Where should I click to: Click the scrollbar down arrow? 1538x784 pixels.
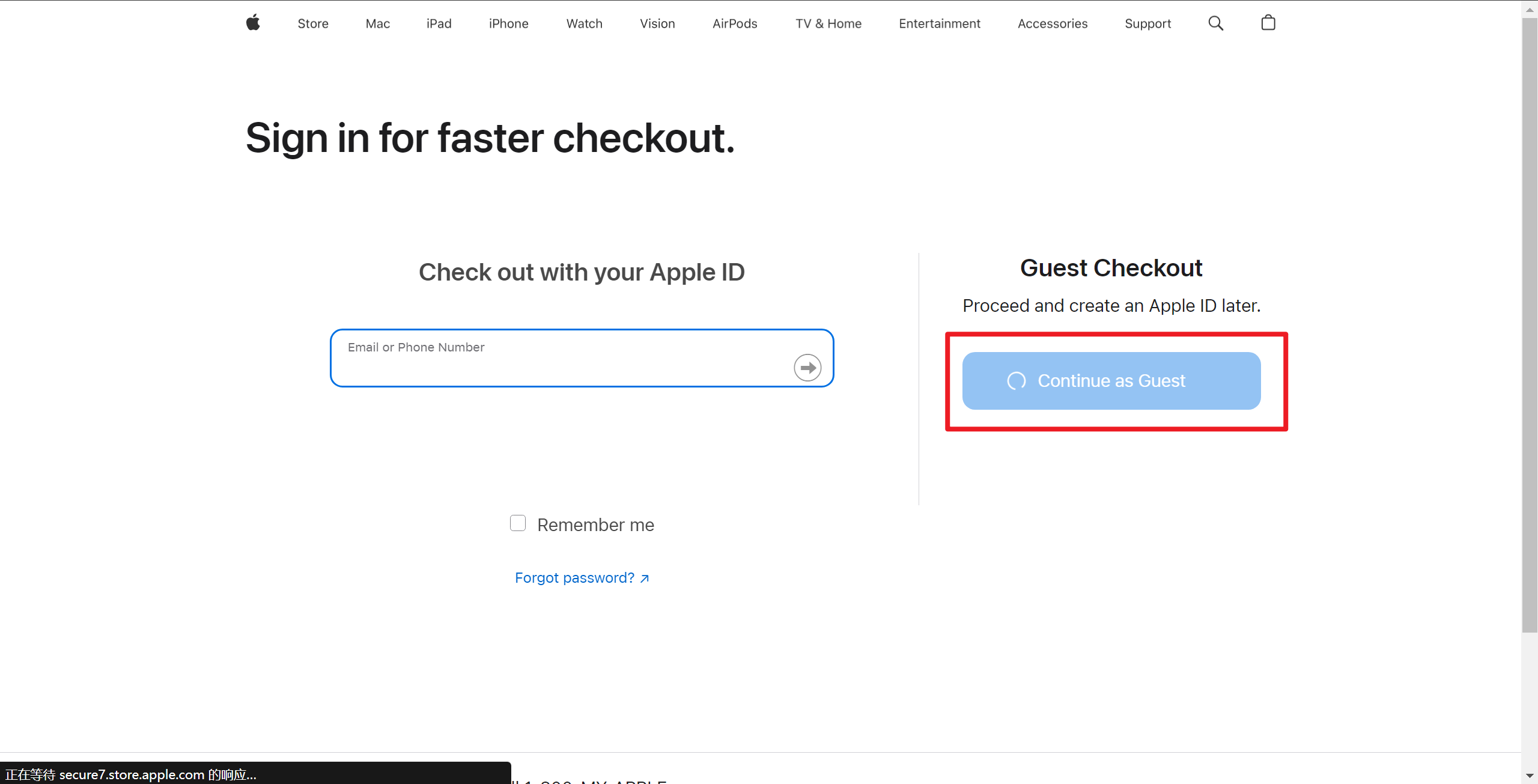pos(1530,776)
